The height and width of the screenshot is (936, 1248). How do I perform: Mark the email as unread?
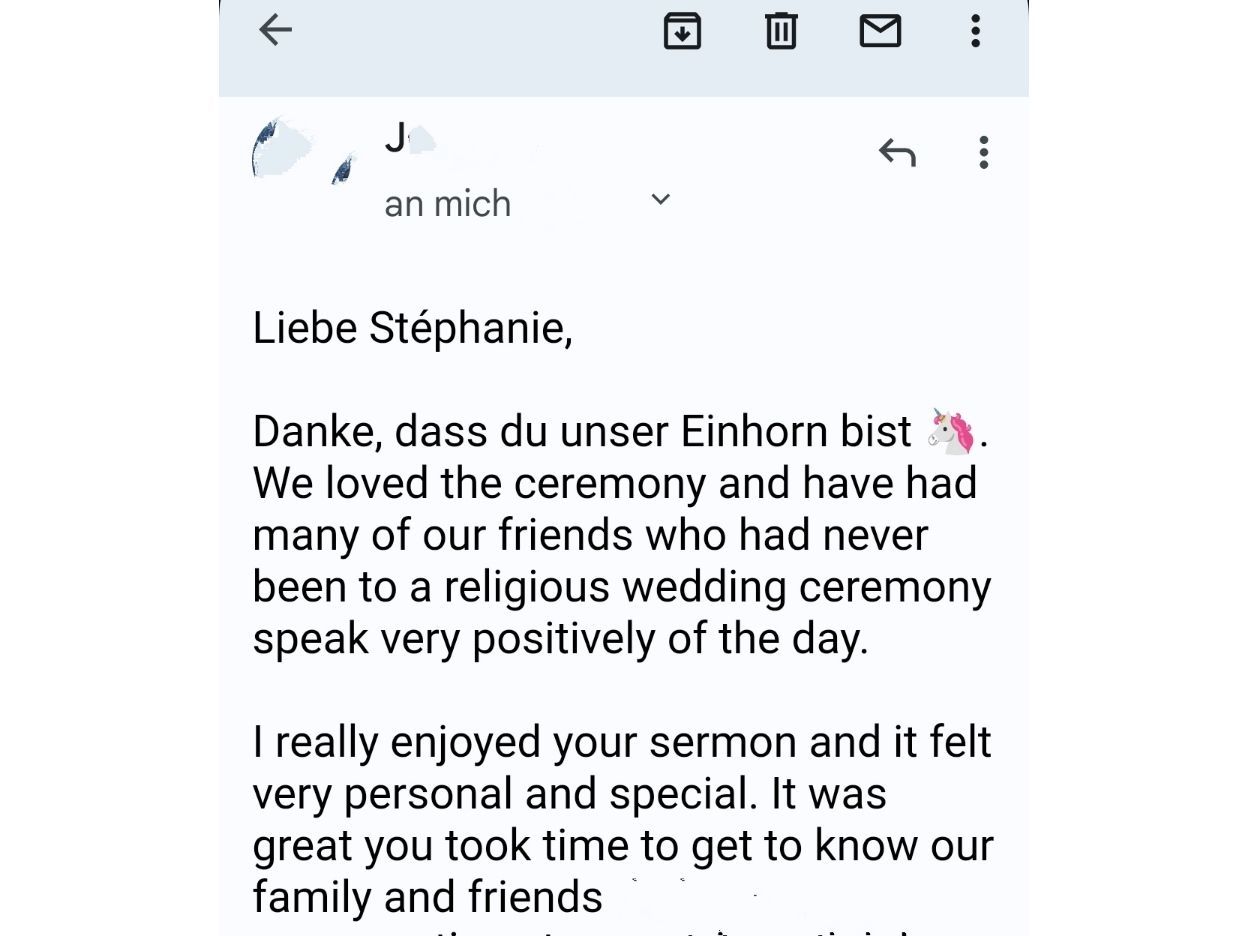point(880,31)
